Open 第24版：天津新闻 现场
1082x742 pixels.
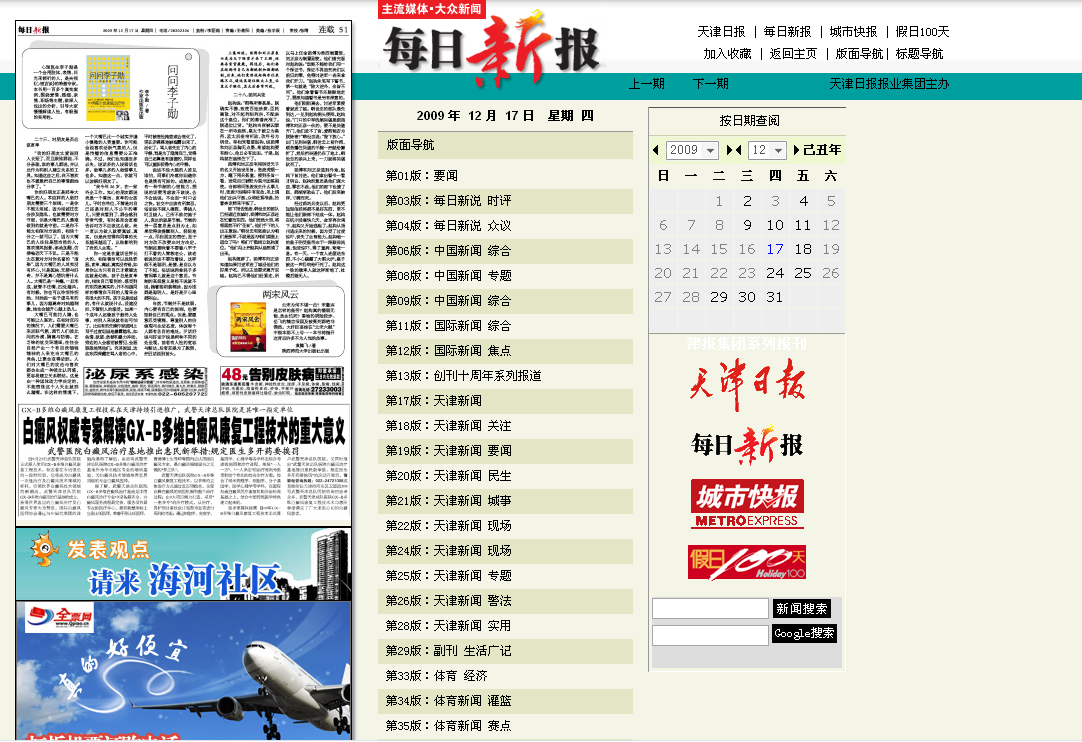coord(449,551)
